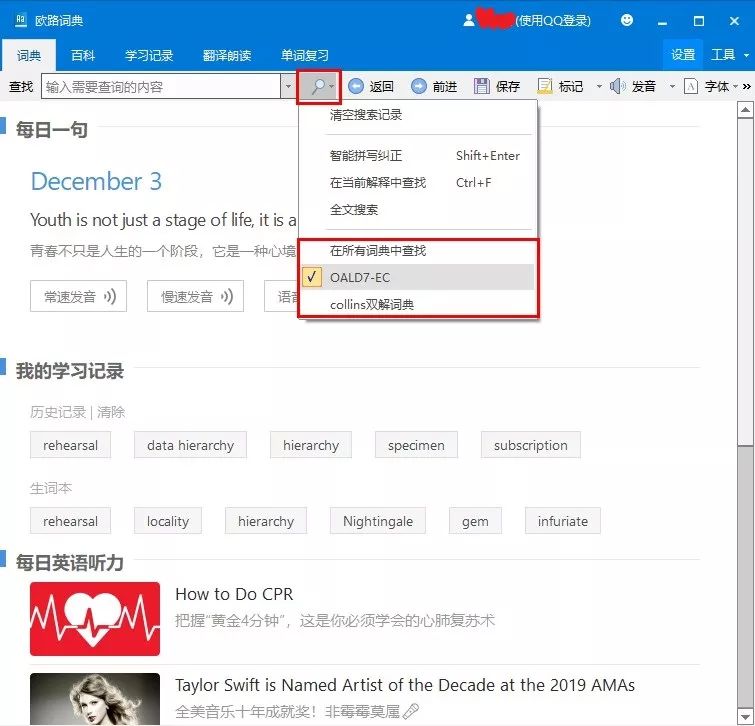Click the 标记 highlight marker icon
The height and width of the screenshot is (726, 755).
[545, 87]
